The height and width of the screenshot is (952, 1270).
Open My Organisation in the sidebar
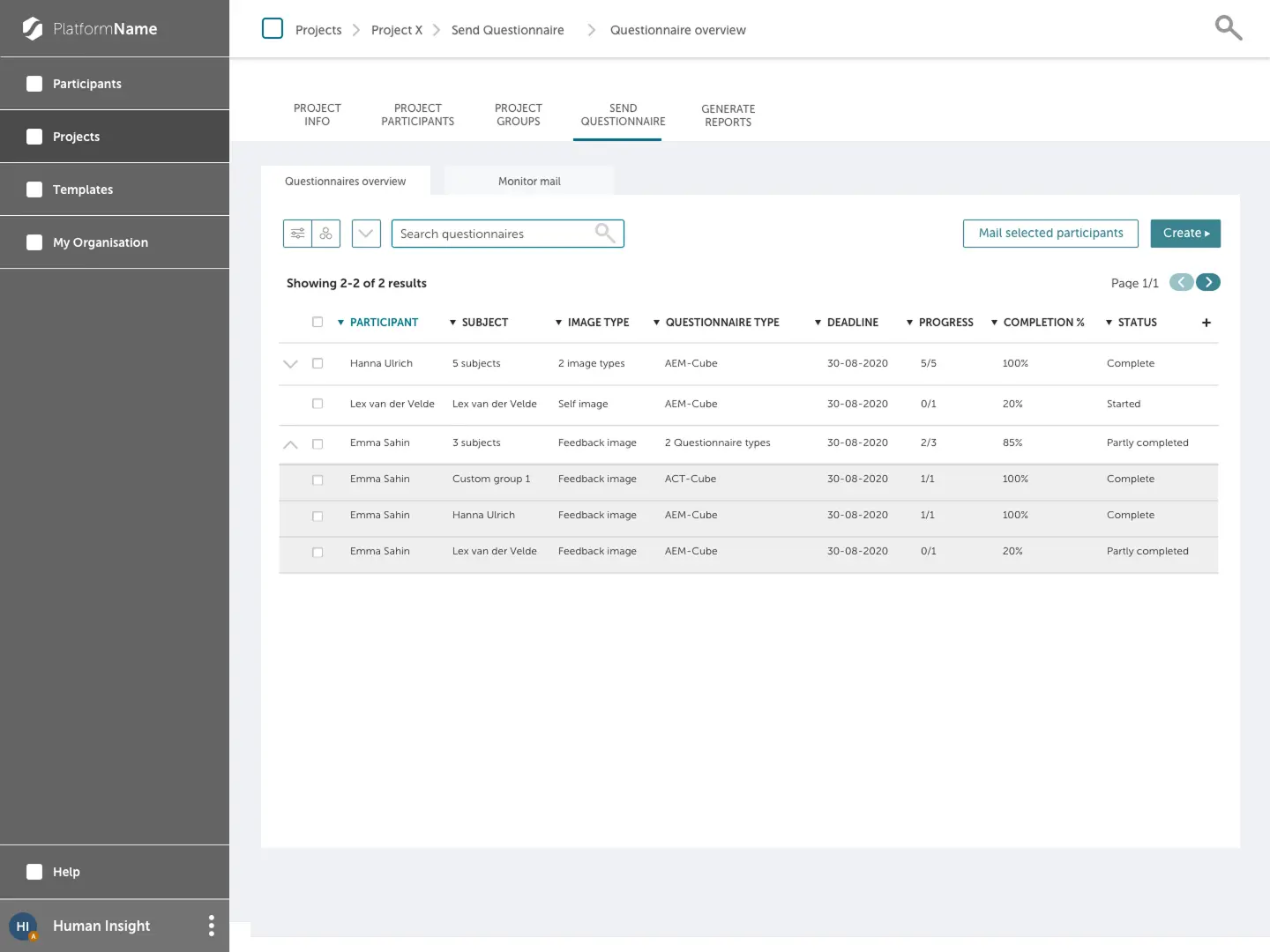tap(115, 242)
